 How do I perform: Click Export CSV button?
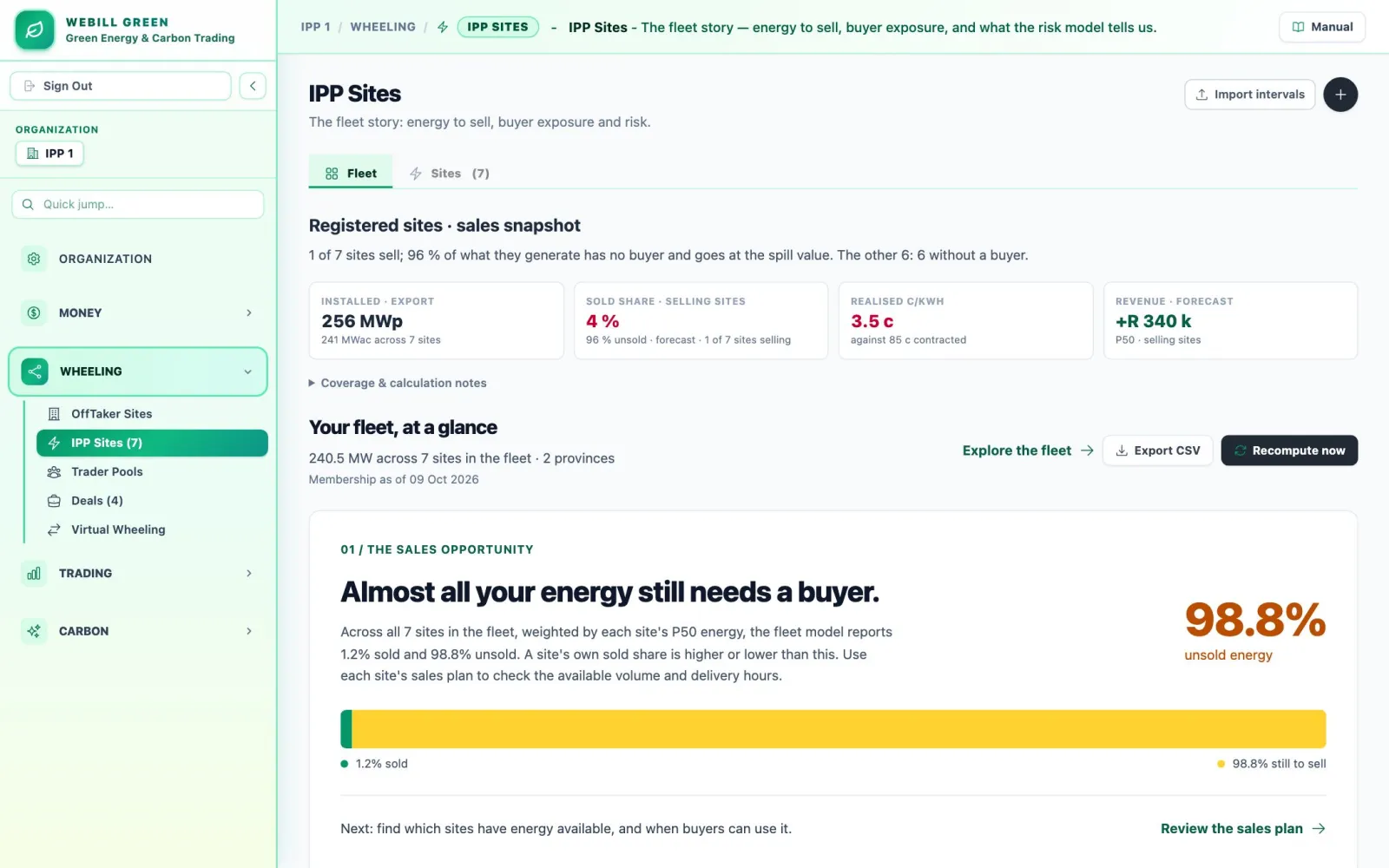tap(1157, 450)
